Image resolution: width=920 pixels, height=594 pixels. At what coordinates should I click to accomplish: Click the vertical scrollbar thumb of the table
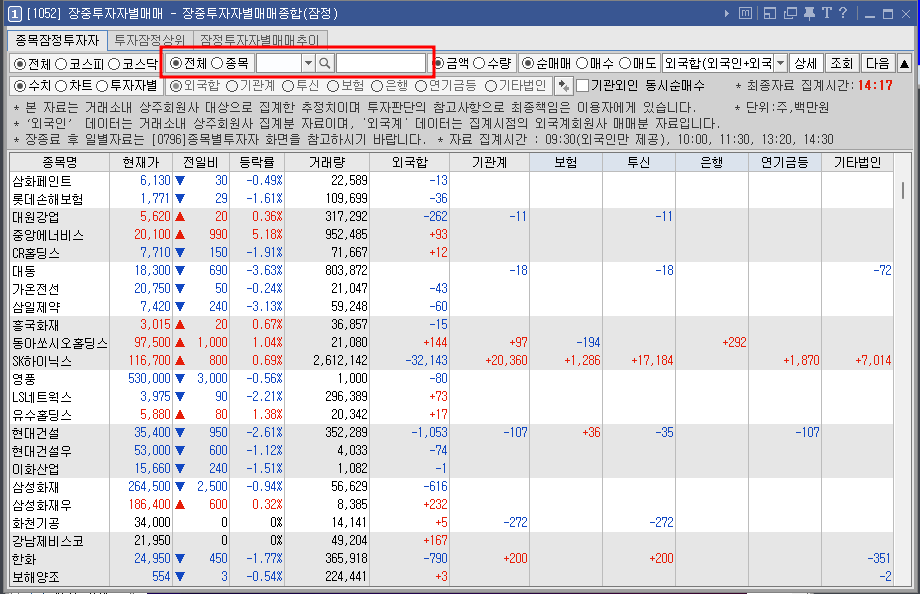point(902,190)
